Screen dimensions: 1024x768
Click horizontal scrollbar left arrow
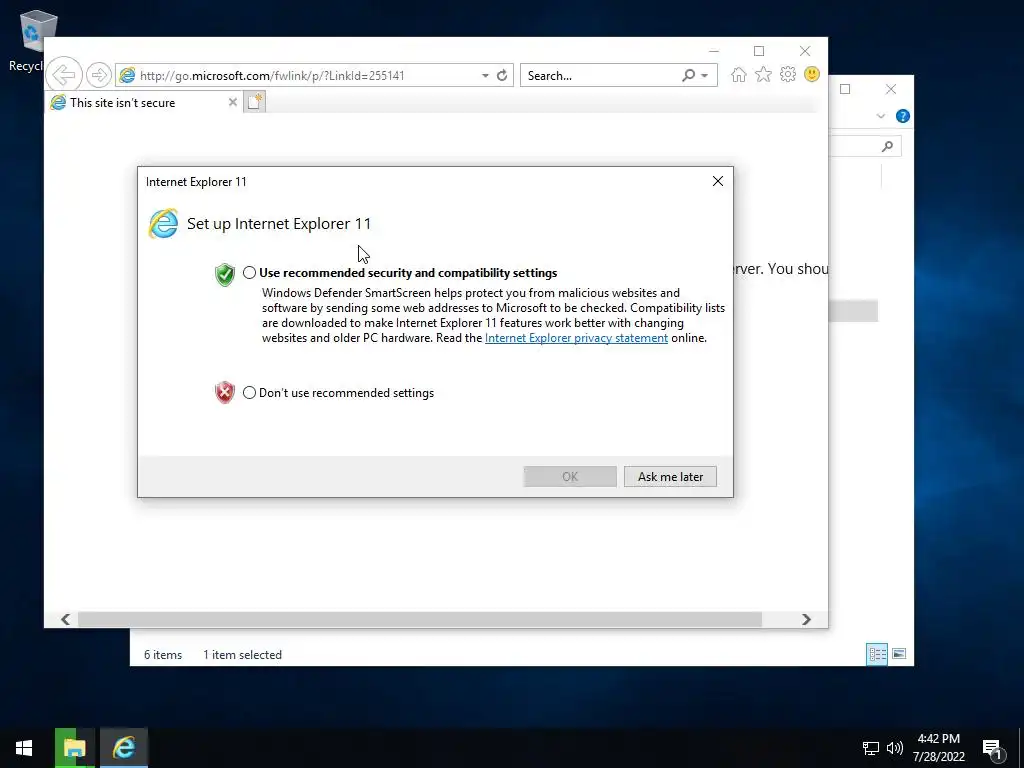click(65, 619)
